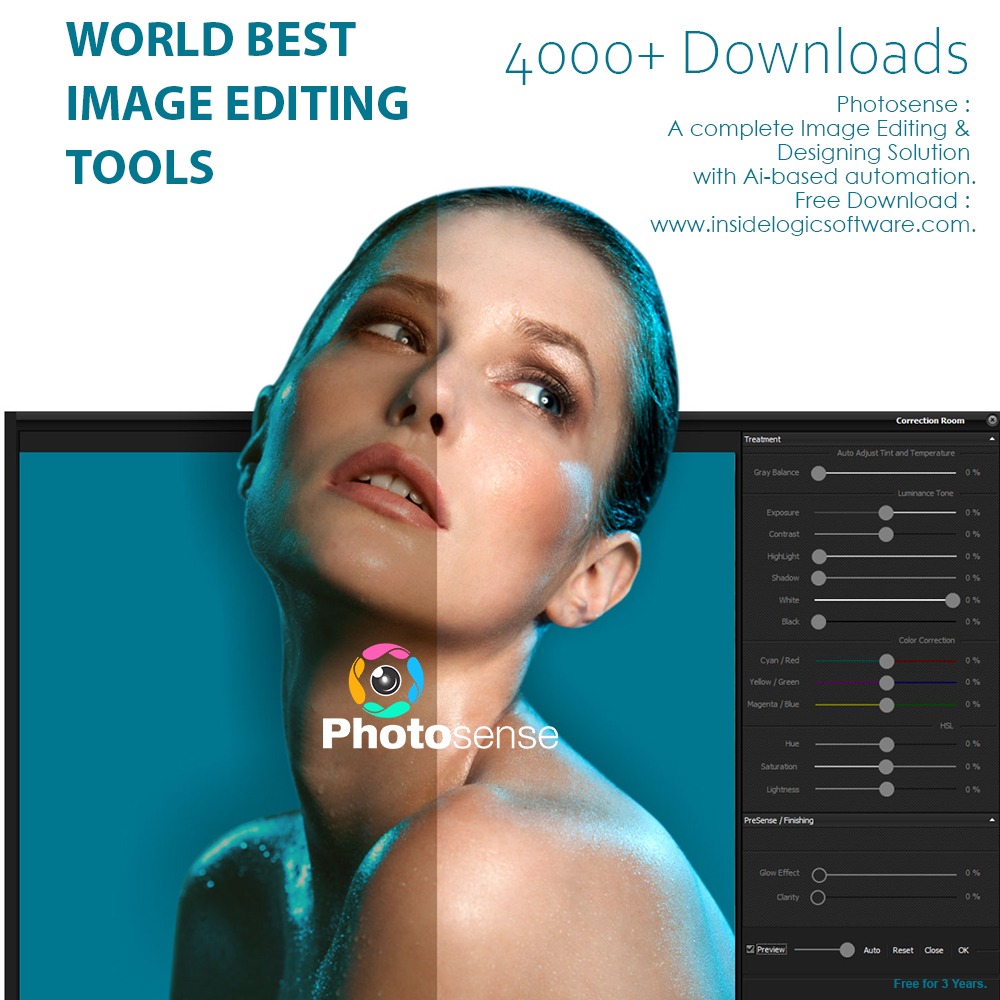
Task: Click the Close button
Action: pyautogui.click(x=934, y=950)
